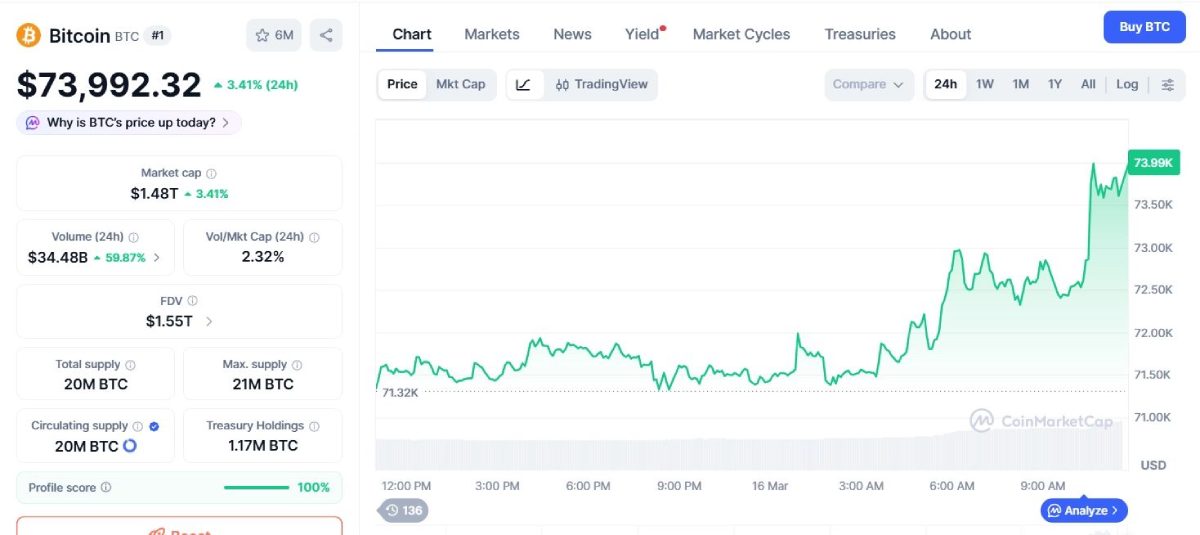Viewport: 1200px width, 535px height.
Task: Click the Buy BTC button
Action: [x=1144, y=27]
